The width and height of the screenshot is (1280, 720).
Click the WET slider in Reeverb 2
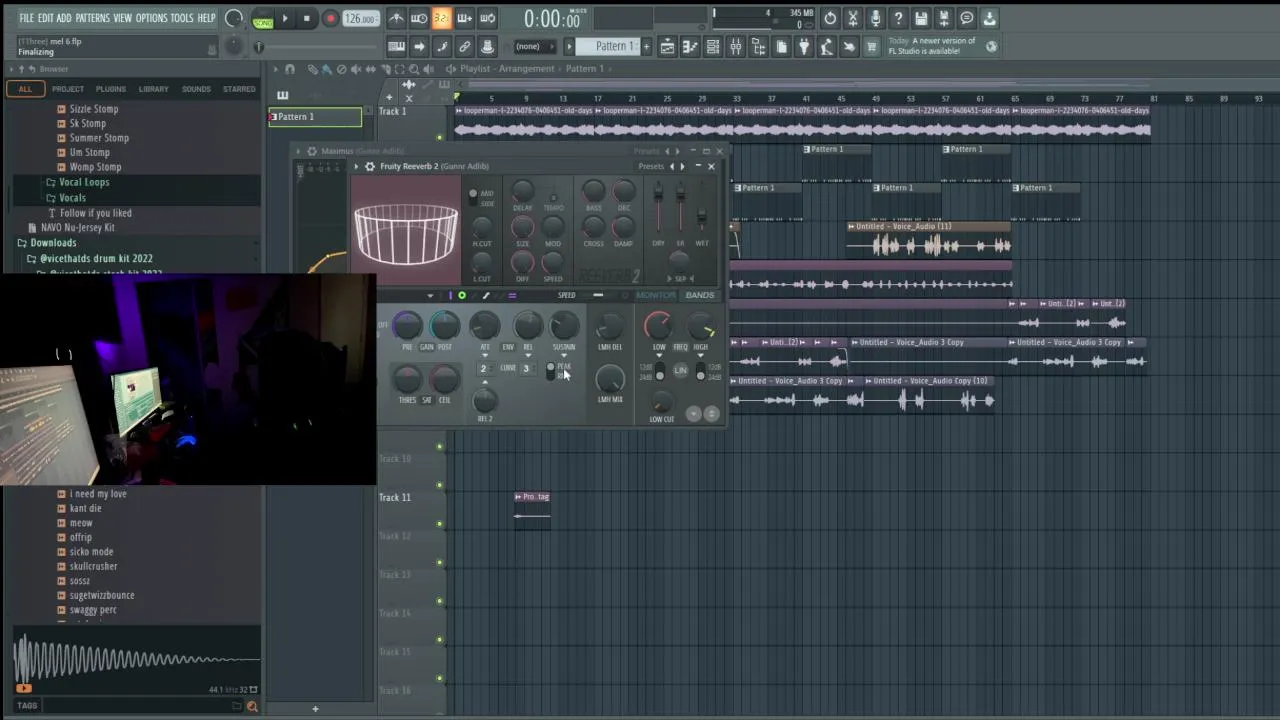coord(702,215)
